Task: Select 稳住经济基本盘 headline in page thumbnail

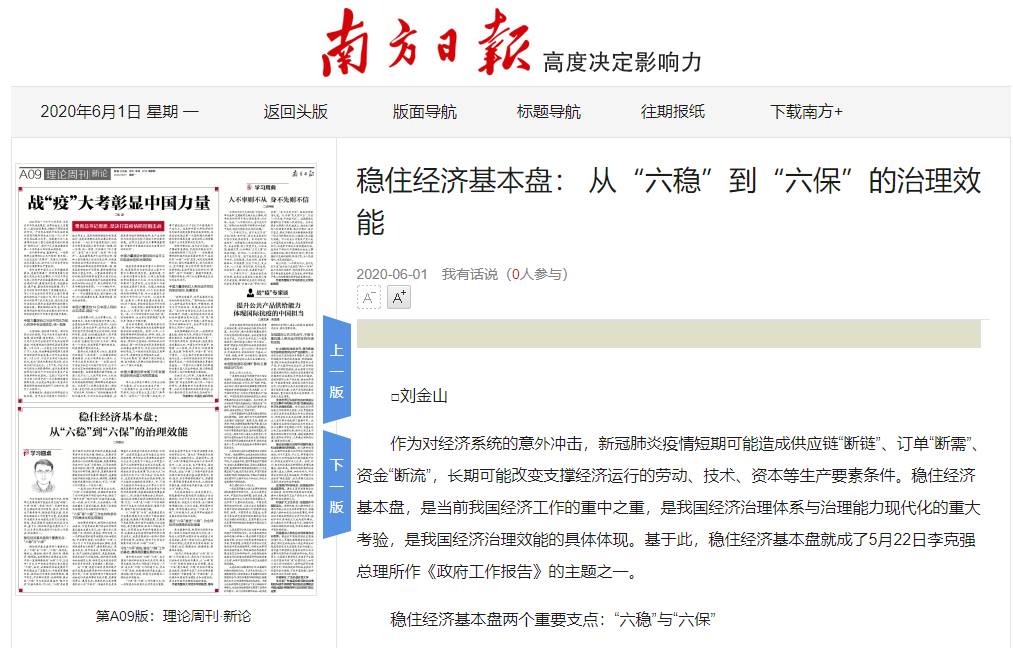Action: pos(119,424)
